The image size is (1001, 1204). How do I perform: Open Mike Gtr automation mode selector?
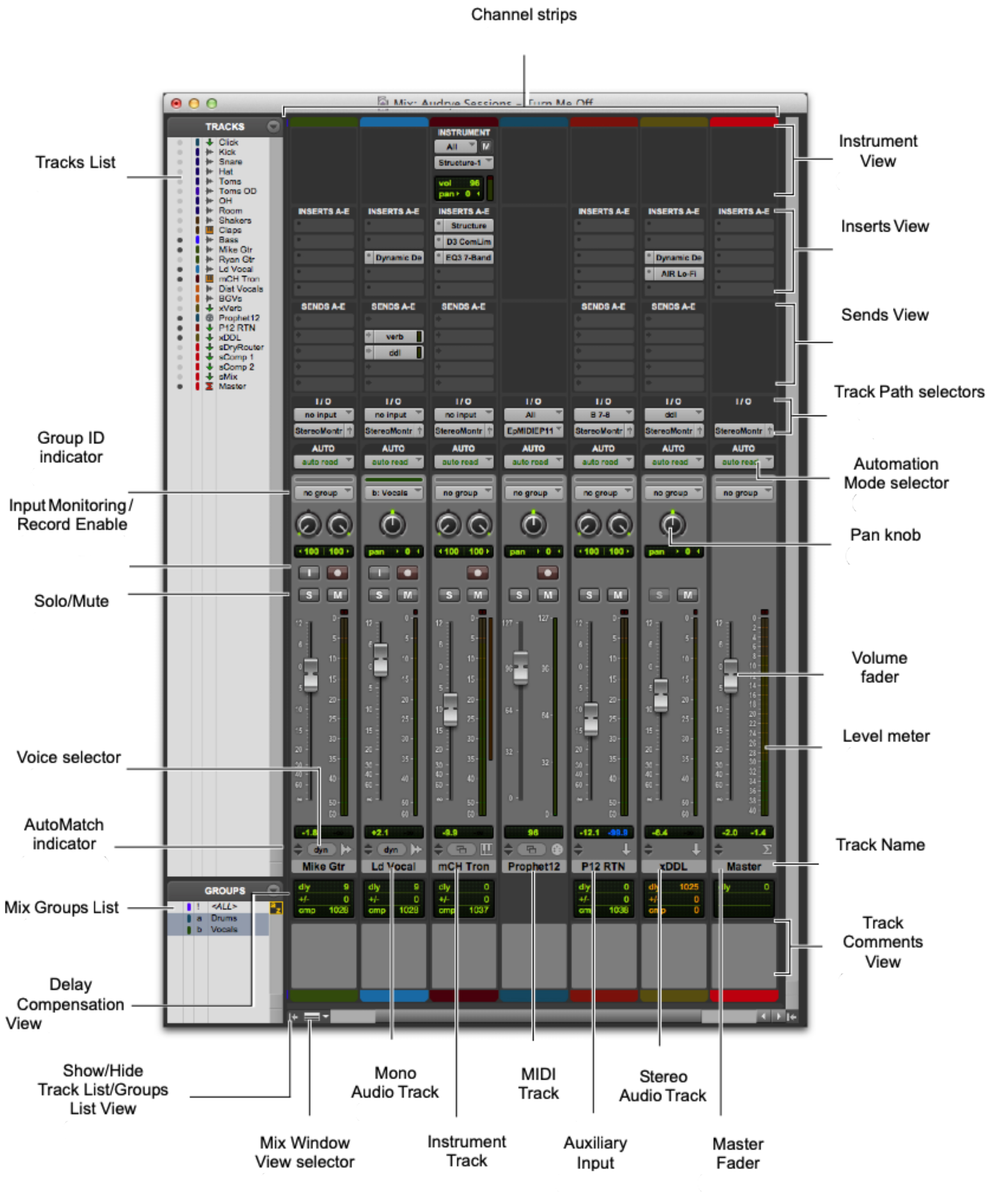point(324,462)
